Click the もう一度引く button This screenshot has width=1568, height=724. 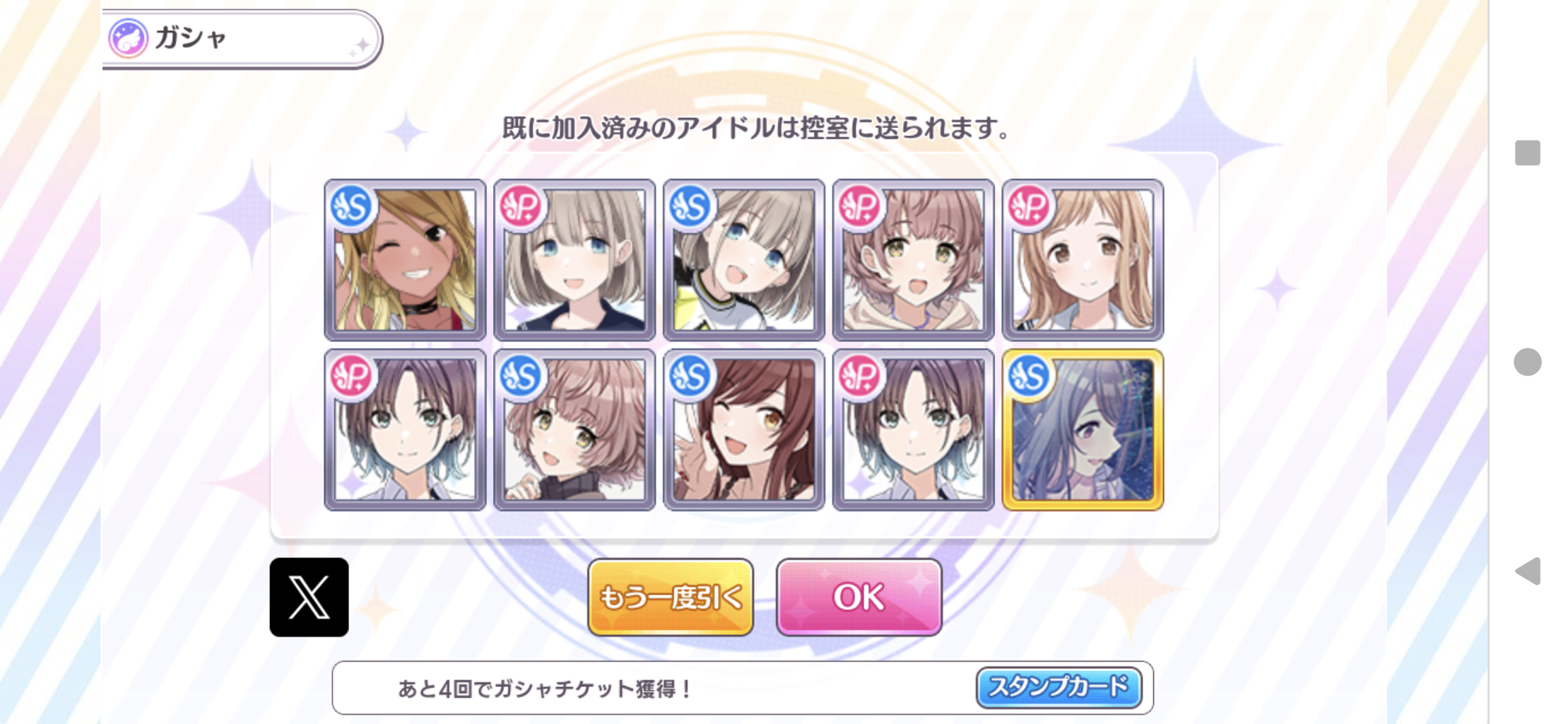pos(670,597)
